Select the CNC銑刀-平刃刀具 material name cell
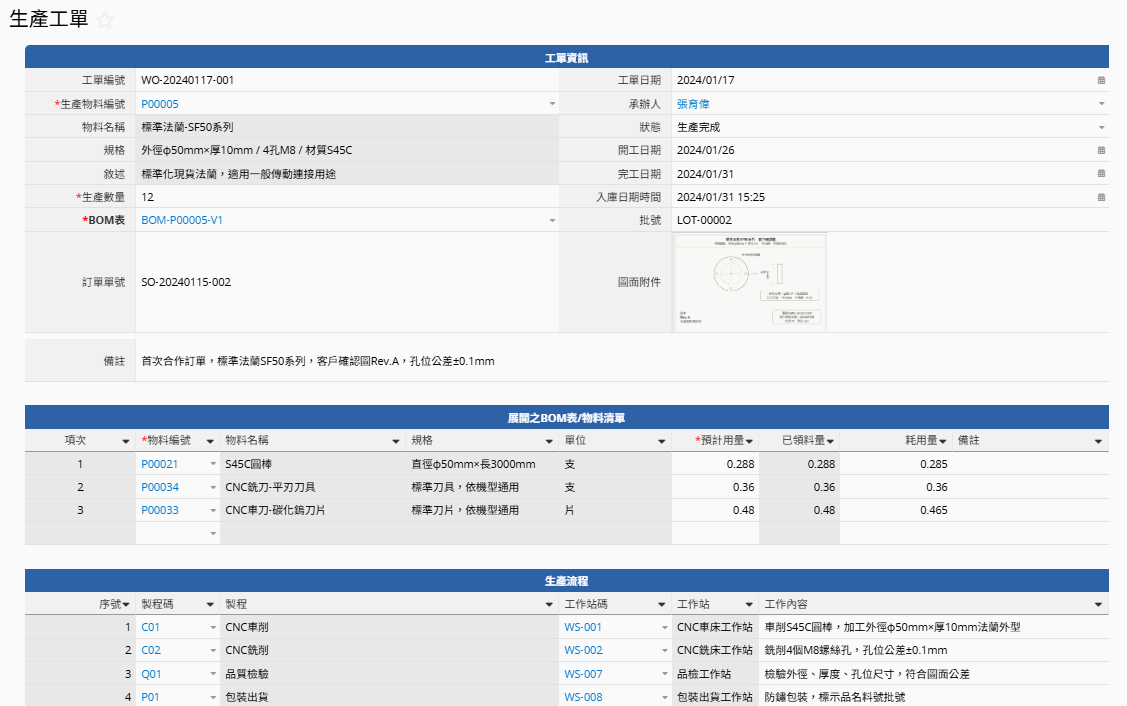 [x=313, y=487]
